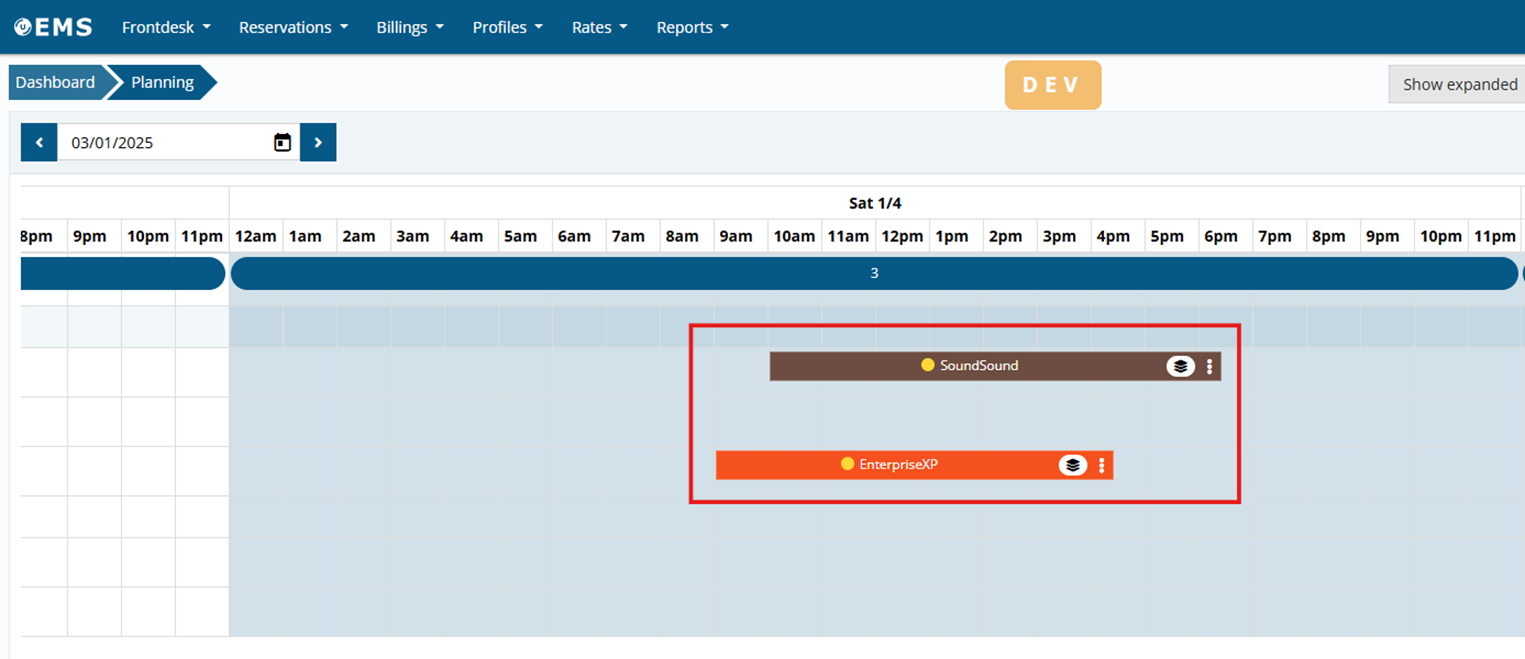Open three-dot menu on EnterpriseXP booking

[x=1101, y=465]
